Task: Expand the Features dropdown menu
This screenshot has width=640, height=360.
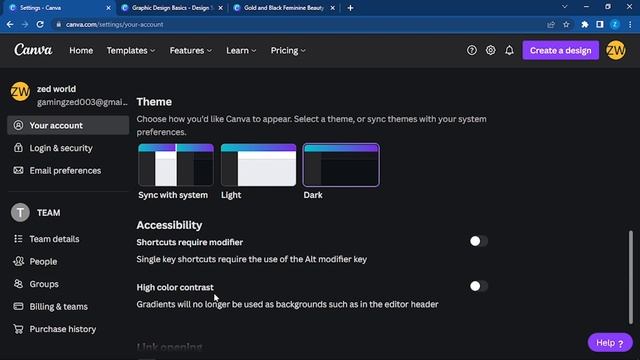Action: (191, 51)
